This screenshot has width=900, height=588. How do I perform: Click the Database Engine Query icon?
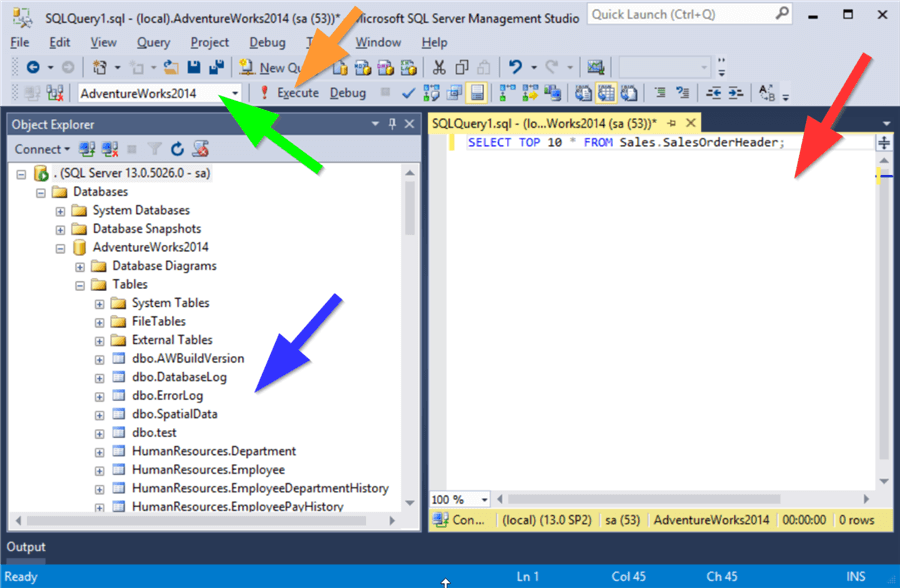pyautogui.click(x=340, y=68)
